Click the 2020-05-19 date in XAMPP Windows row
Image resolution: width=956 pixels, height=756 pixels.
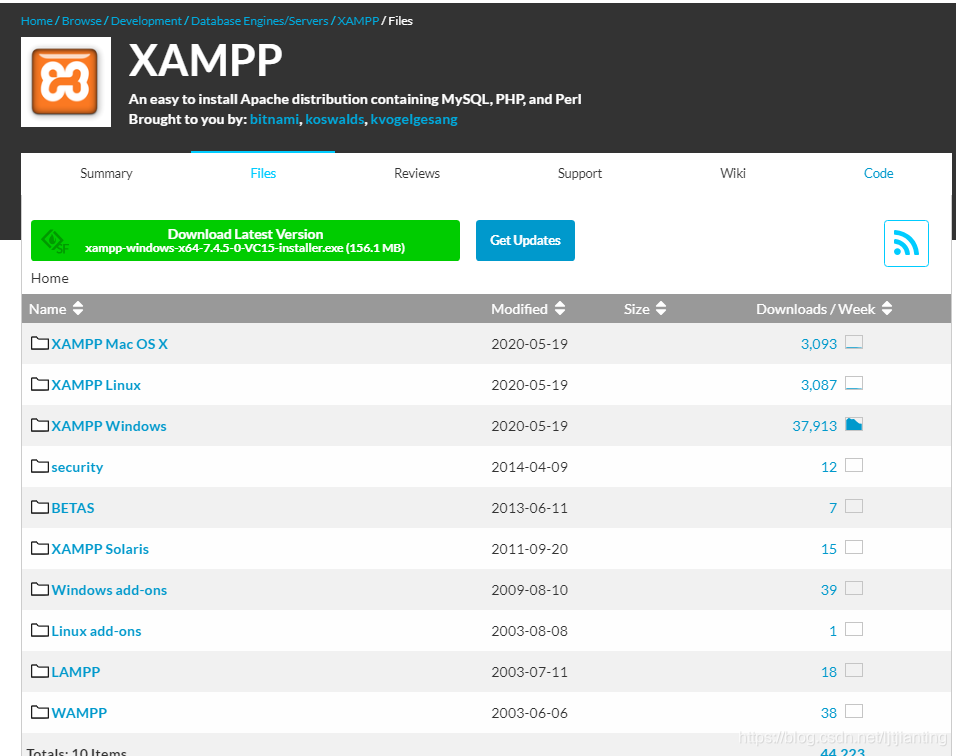point(529,426)
